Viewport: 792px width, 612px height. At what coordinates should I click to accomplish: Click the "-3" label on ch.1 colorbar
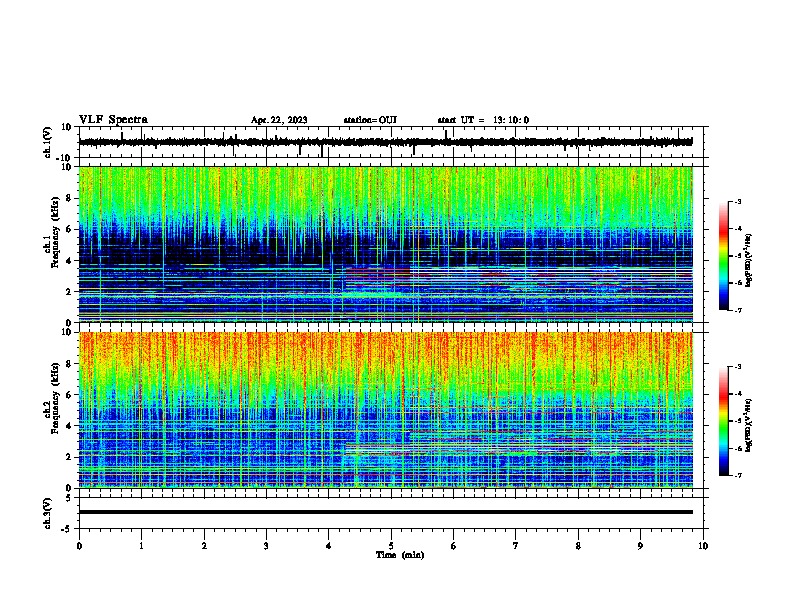(x=737, y=201)
